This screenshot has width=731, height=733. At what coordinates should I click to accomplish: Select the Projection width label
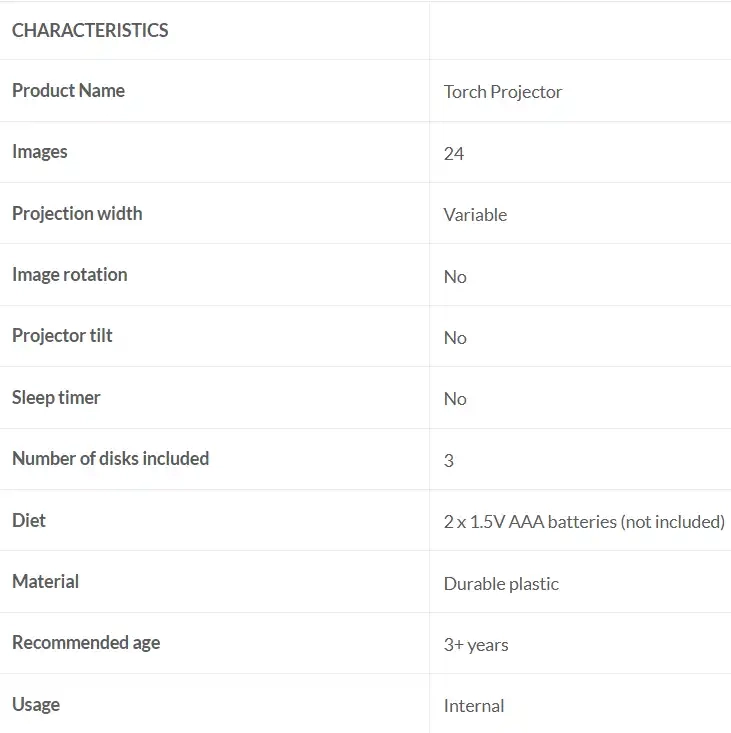pos(77,214)
